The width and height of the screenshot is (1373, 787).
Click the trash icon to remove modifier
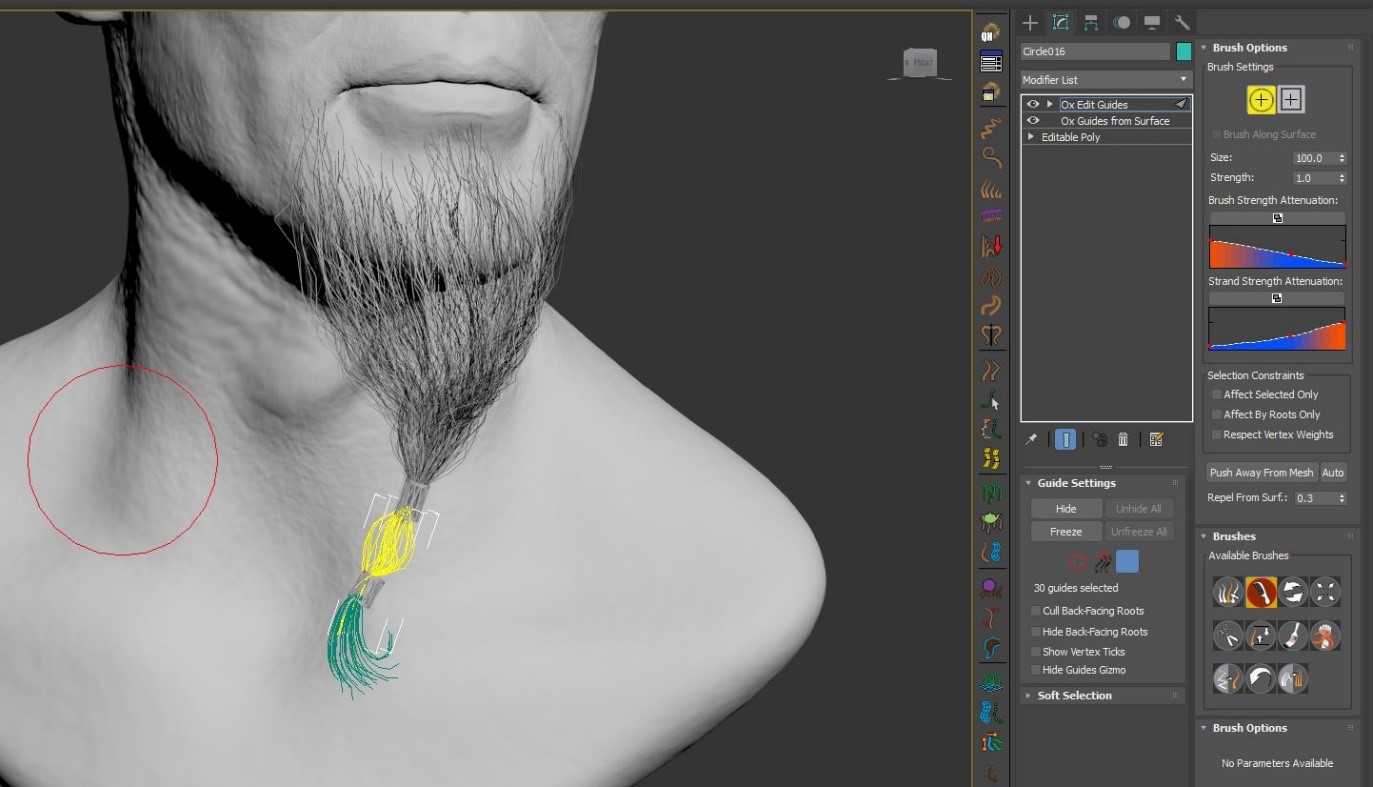pos(1123,440)
